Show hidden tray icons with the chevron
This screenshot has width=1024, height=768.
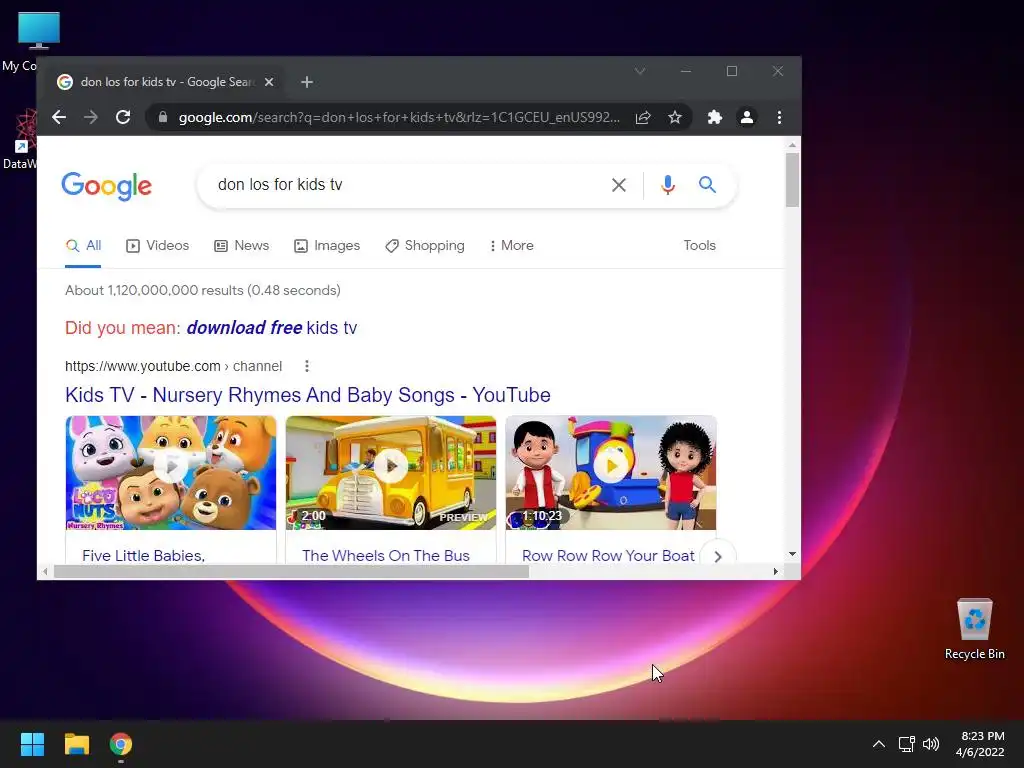pos(879,744)
